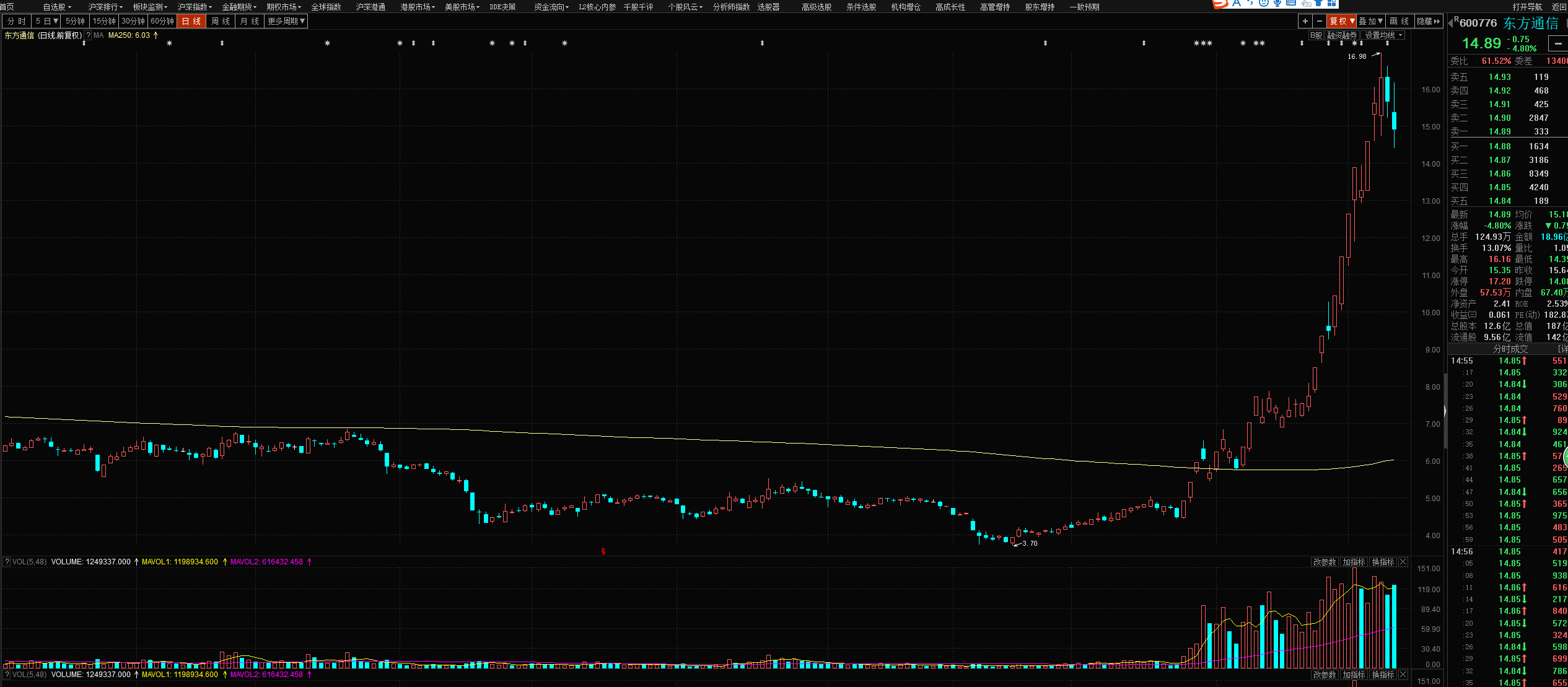Click the stock name 东方通信 in the quote header

tap(1531, 23)
